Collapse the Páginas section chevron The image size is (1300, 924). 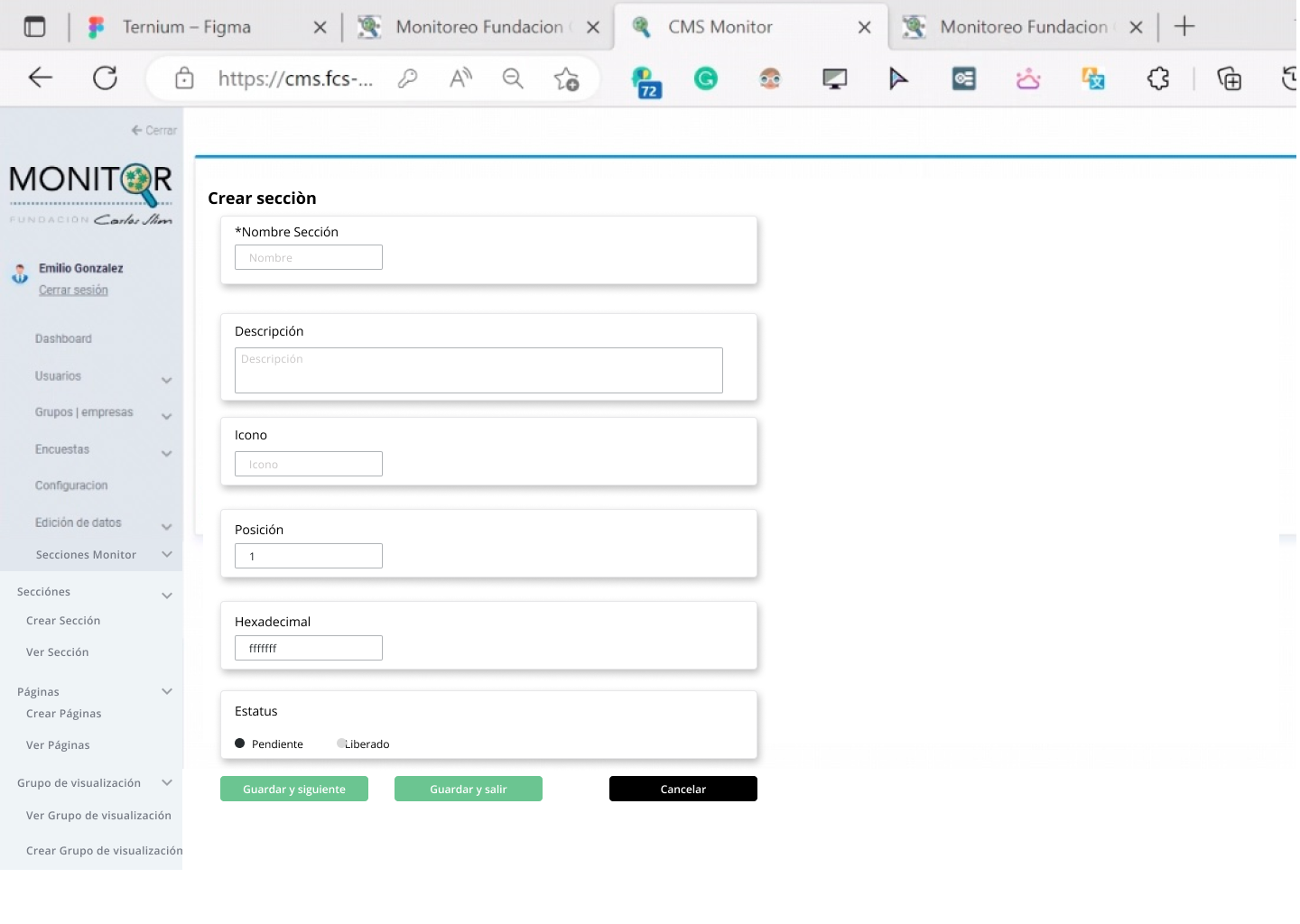click(x=167, y=691)
